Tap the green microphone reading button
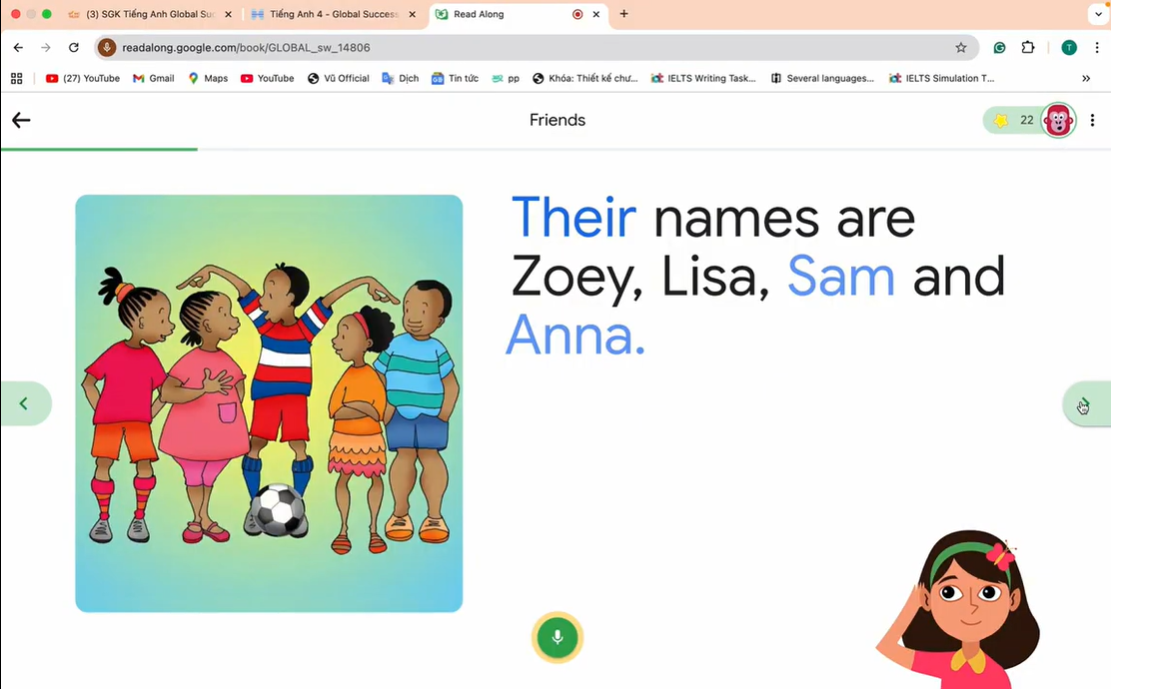This screenshot has width=1152, height=689. click(557, 637)
